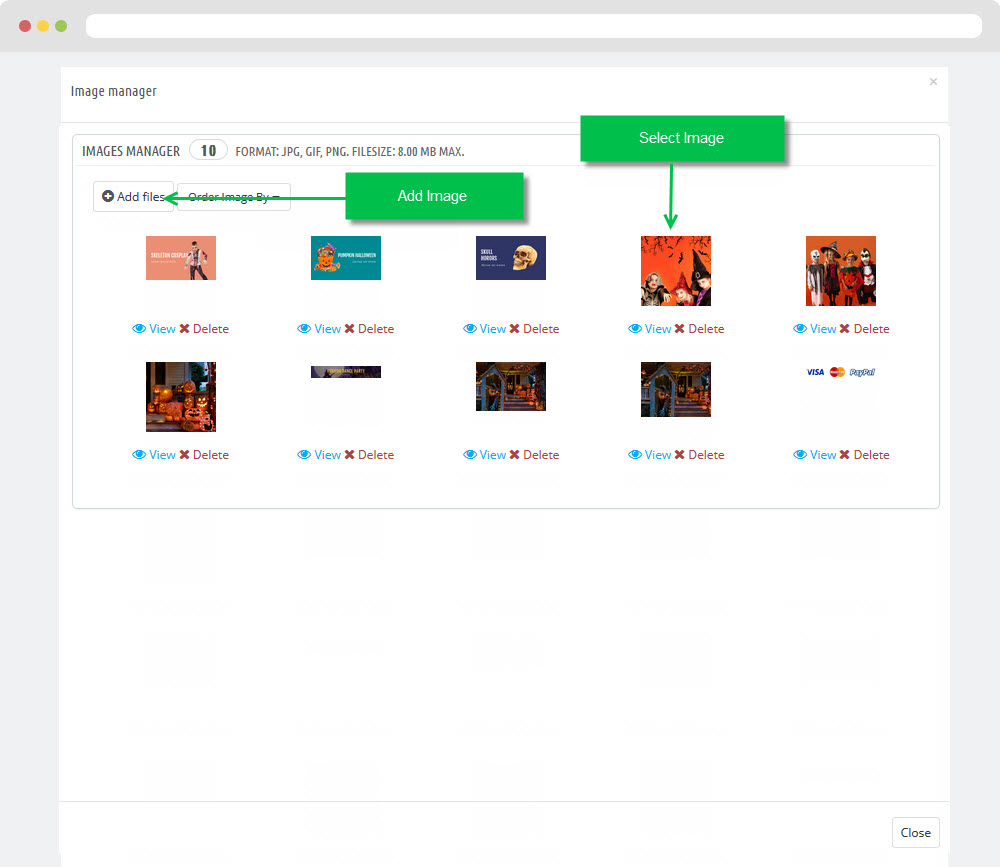Open the Order Image By dropdown
The image size is (1000, 867).
(x=233, y=196)
